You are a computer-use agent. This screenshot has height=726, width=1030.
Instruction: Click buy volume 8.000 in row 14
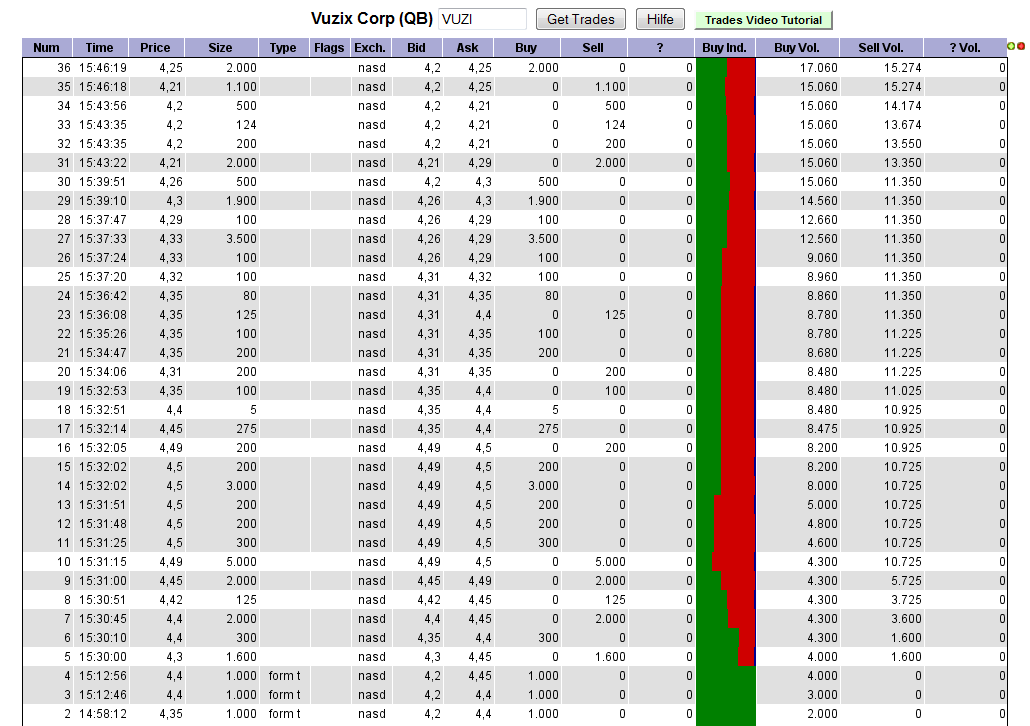(x=822, y=486)
